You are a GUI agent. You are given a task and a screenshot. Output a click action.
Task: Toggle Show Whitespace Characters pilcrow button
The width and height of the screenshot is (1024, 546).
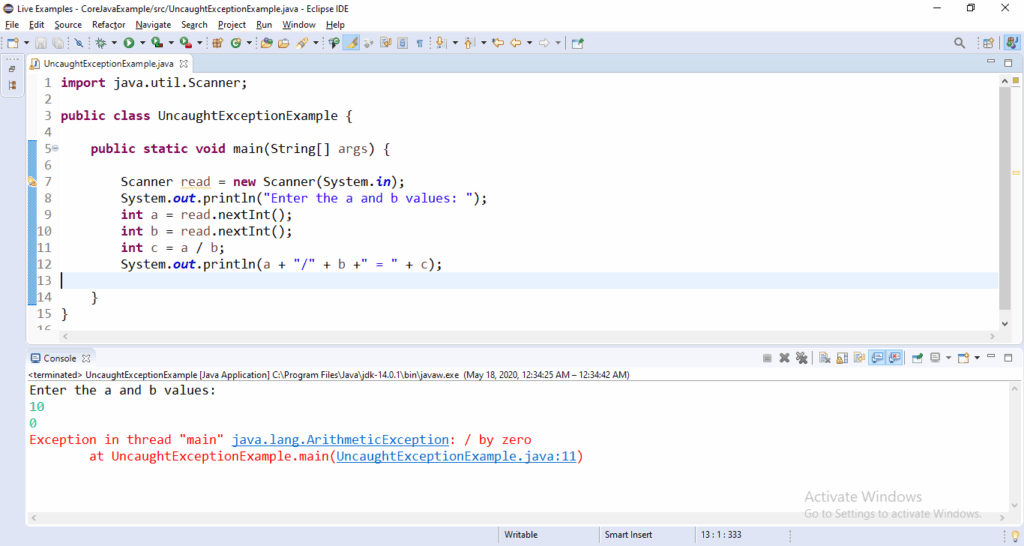click(419, 43)
